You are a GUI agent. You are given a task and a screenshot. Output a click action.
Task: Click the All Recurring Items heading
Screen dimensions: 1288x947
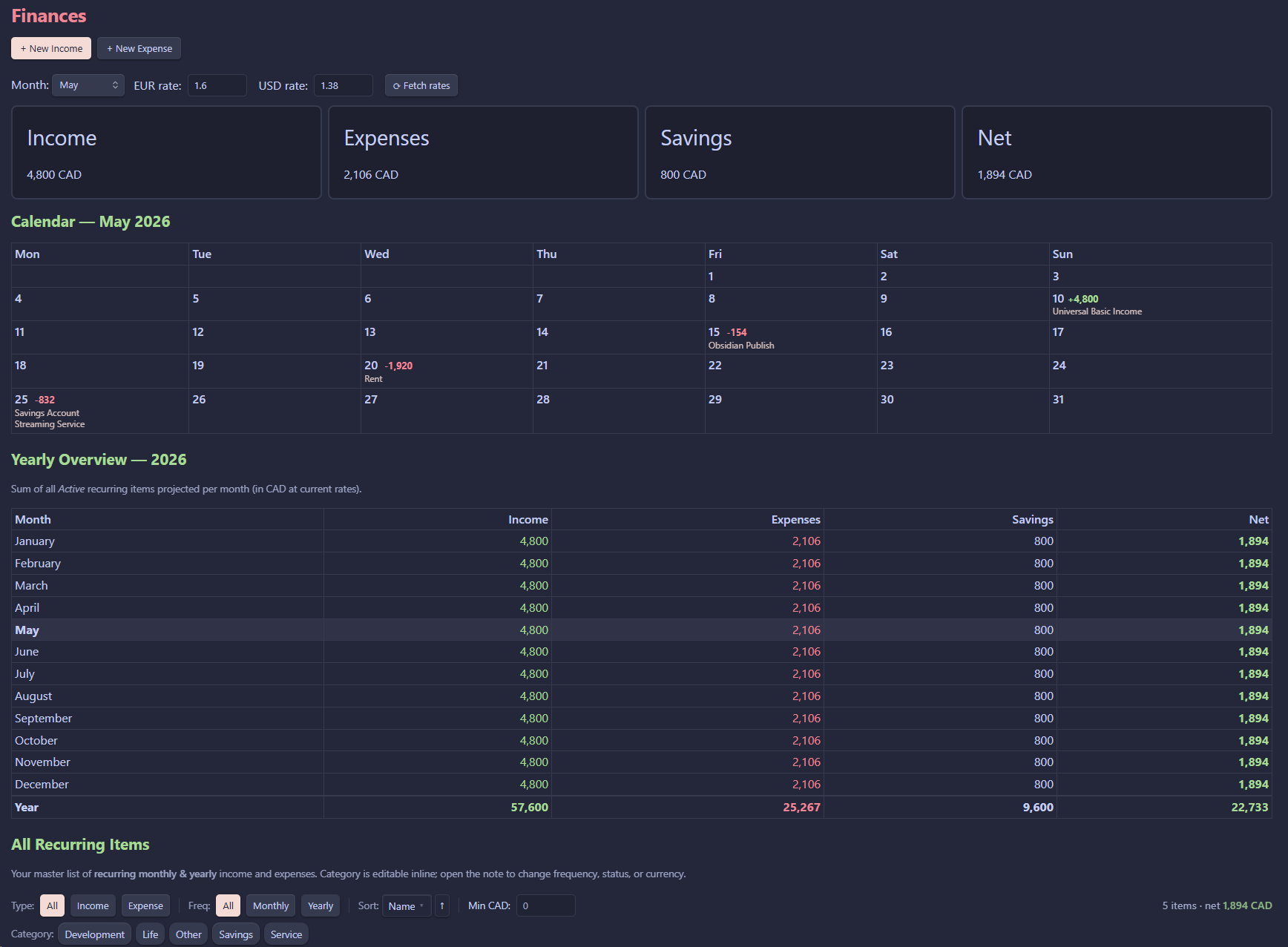click(80, 845)
